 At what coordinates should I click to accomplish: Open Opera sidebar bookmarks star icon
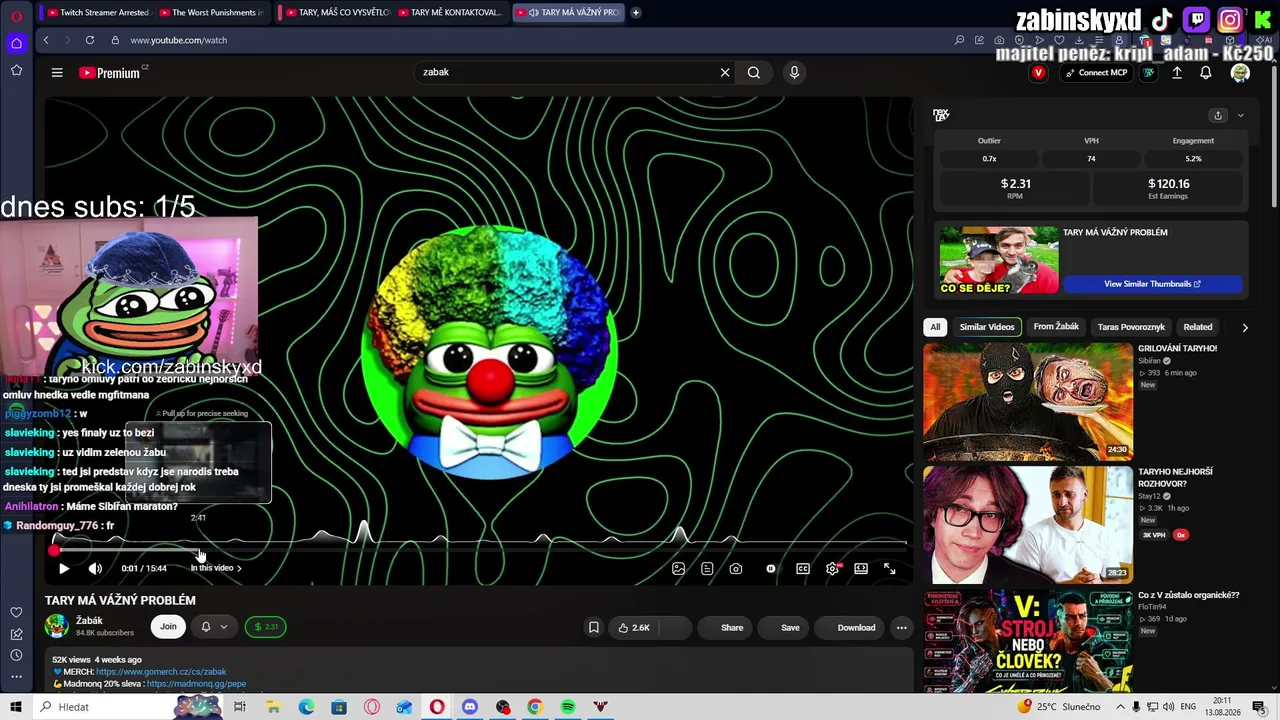coord(16,70)
